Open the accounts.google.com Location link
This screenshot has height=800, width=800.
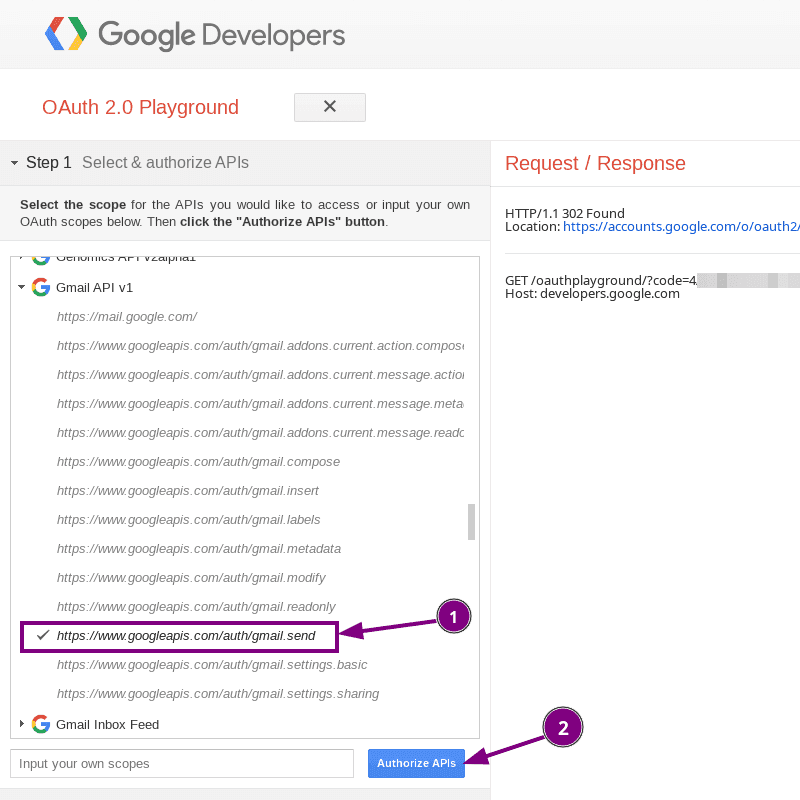(x=680, y=227)
